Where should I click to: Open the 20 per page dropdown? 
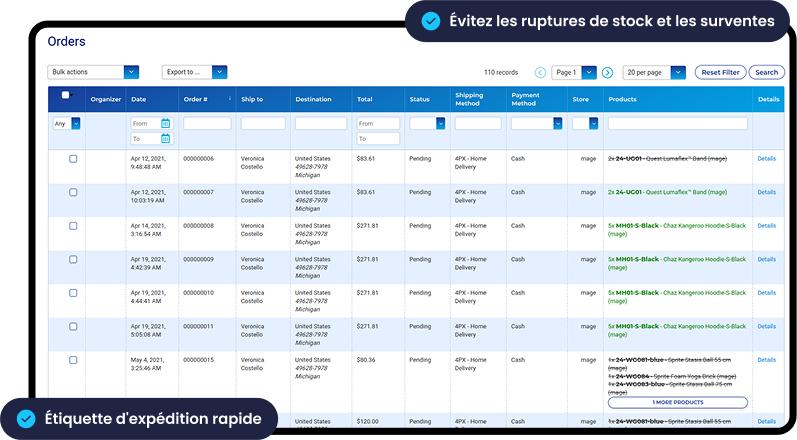pos(655,73)
